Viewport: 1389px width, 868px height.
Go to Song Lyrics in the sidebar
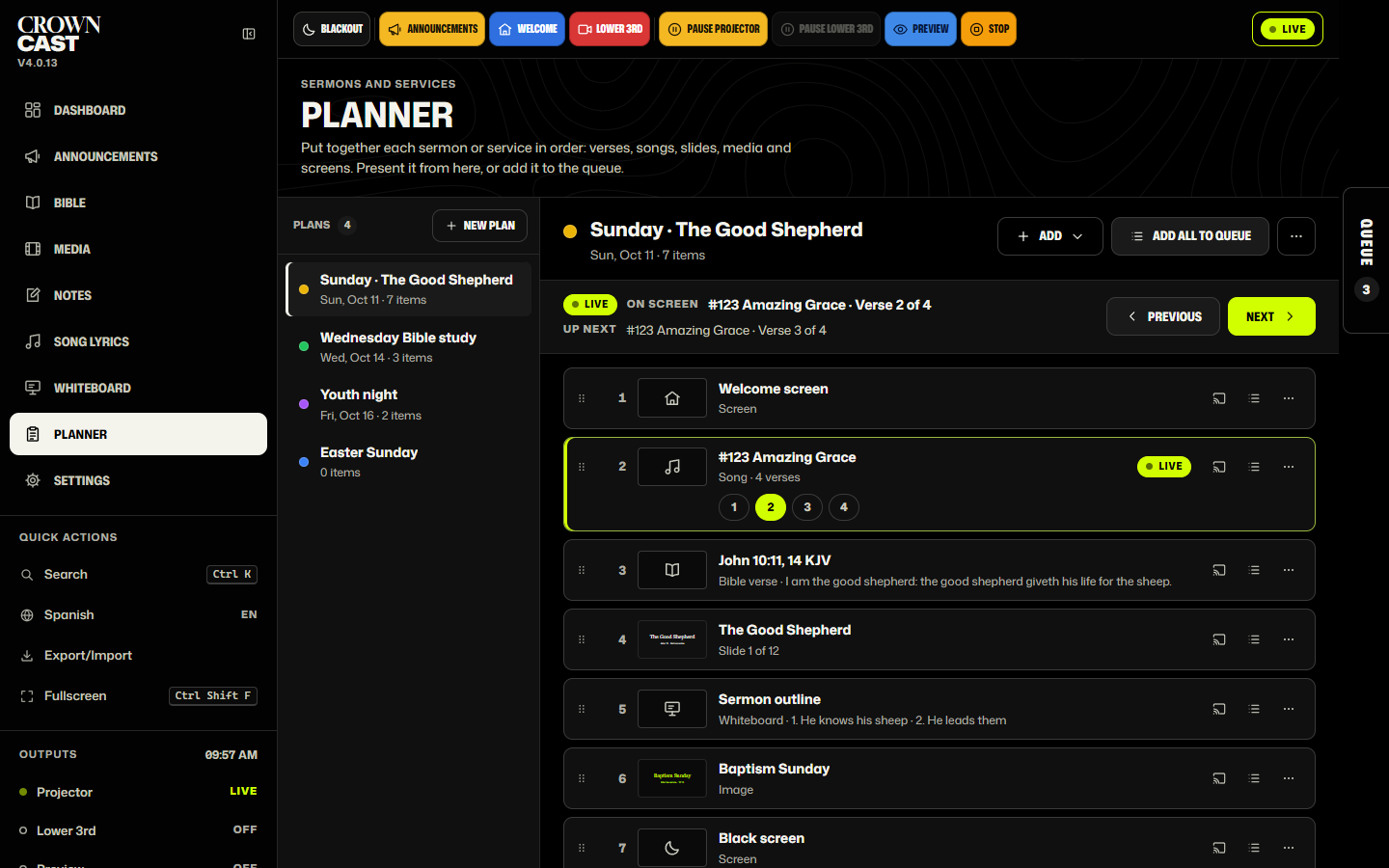click(x=138, y=341)
